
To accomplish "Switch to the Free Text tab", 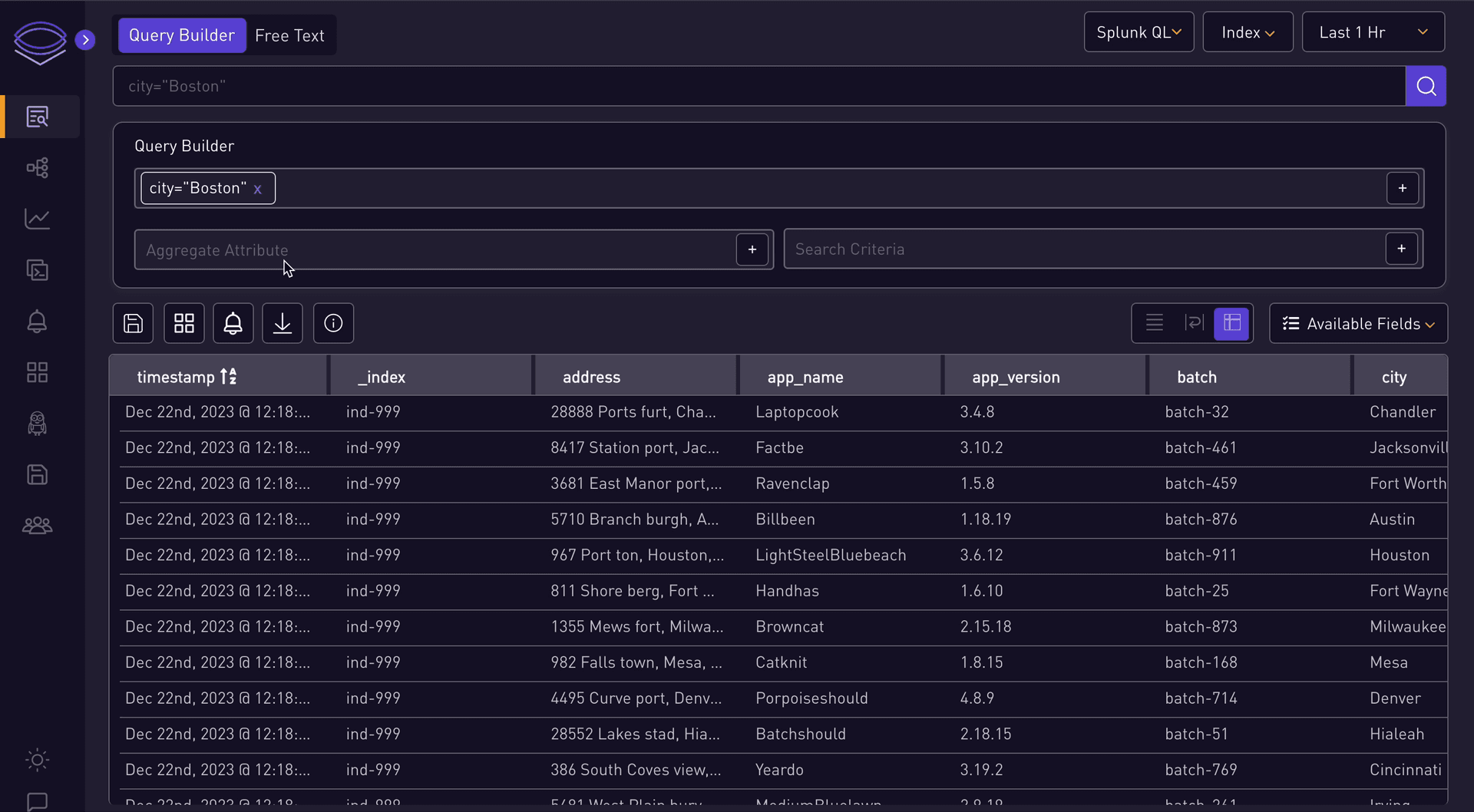I will click(x=289, y=35).
